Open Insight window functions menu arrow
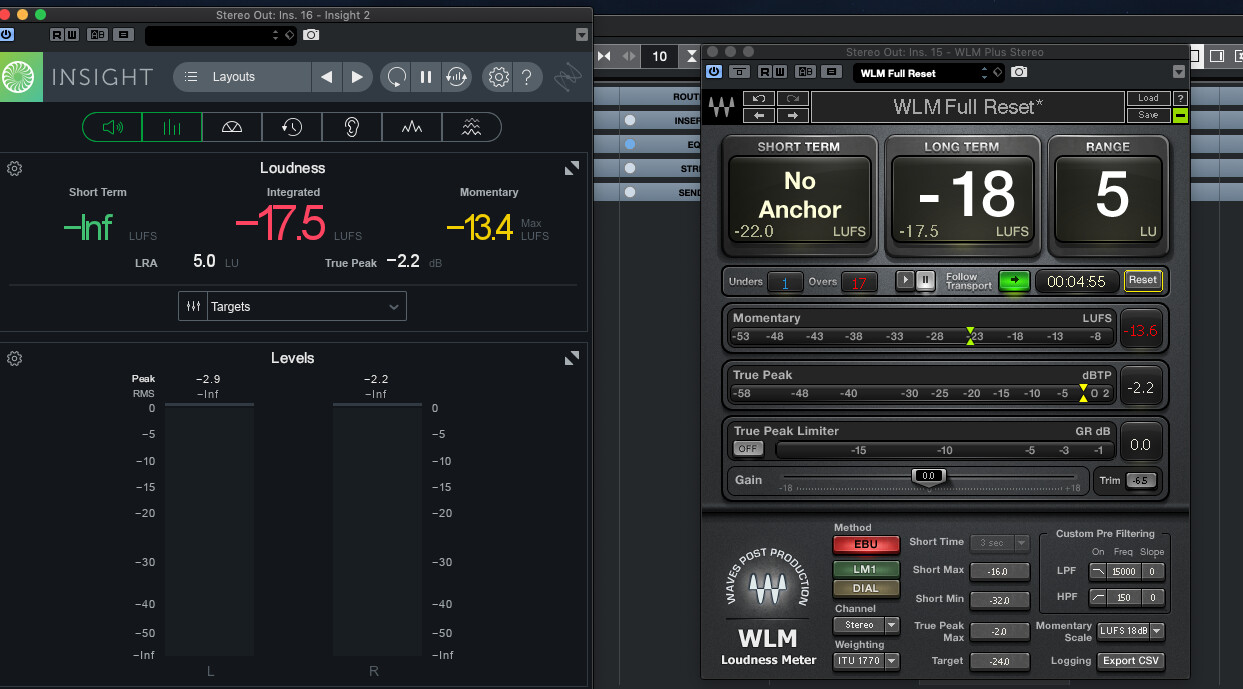1243x689 pixels. (582, 35)
